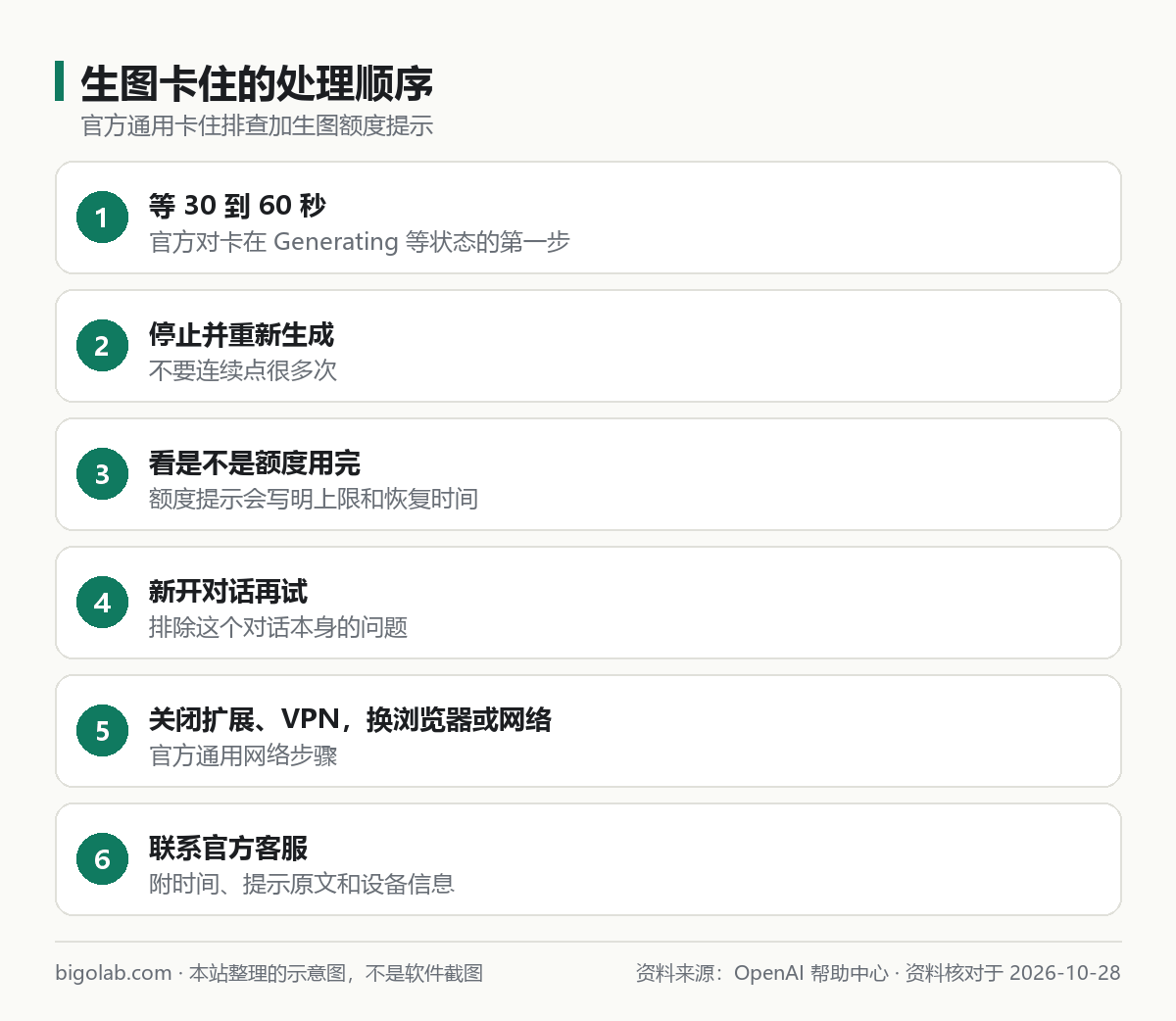Click the subtitle '官方通用卡住排查加生图额度提示'
The width and height of the screenshot is (1176, 1021).
pyautogui.click(x=257, y=125)
